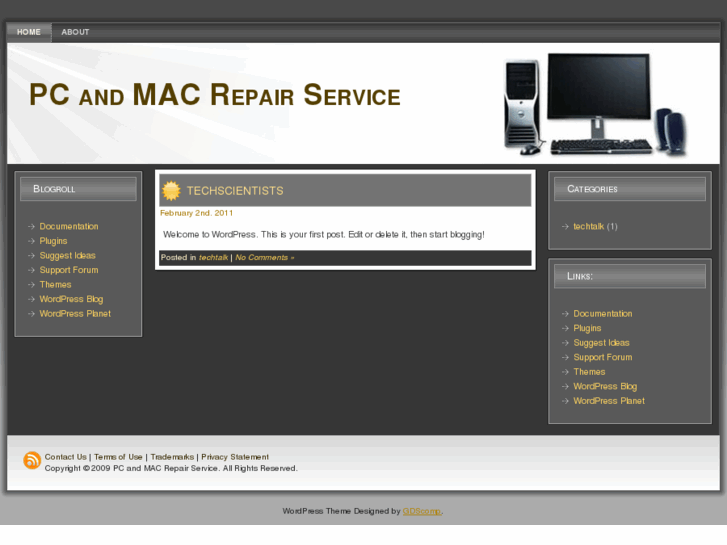The height and width of the screenshot is (545, 727).
Task: Click the orange RSS feed icon
Action: (32, 460)
